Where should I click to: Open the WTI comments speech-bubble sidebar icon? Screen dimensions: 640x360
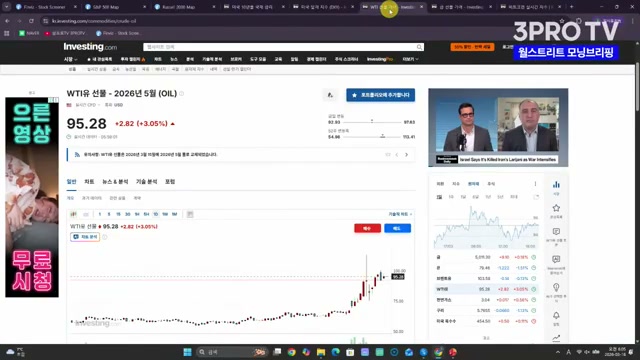(556, 232)
